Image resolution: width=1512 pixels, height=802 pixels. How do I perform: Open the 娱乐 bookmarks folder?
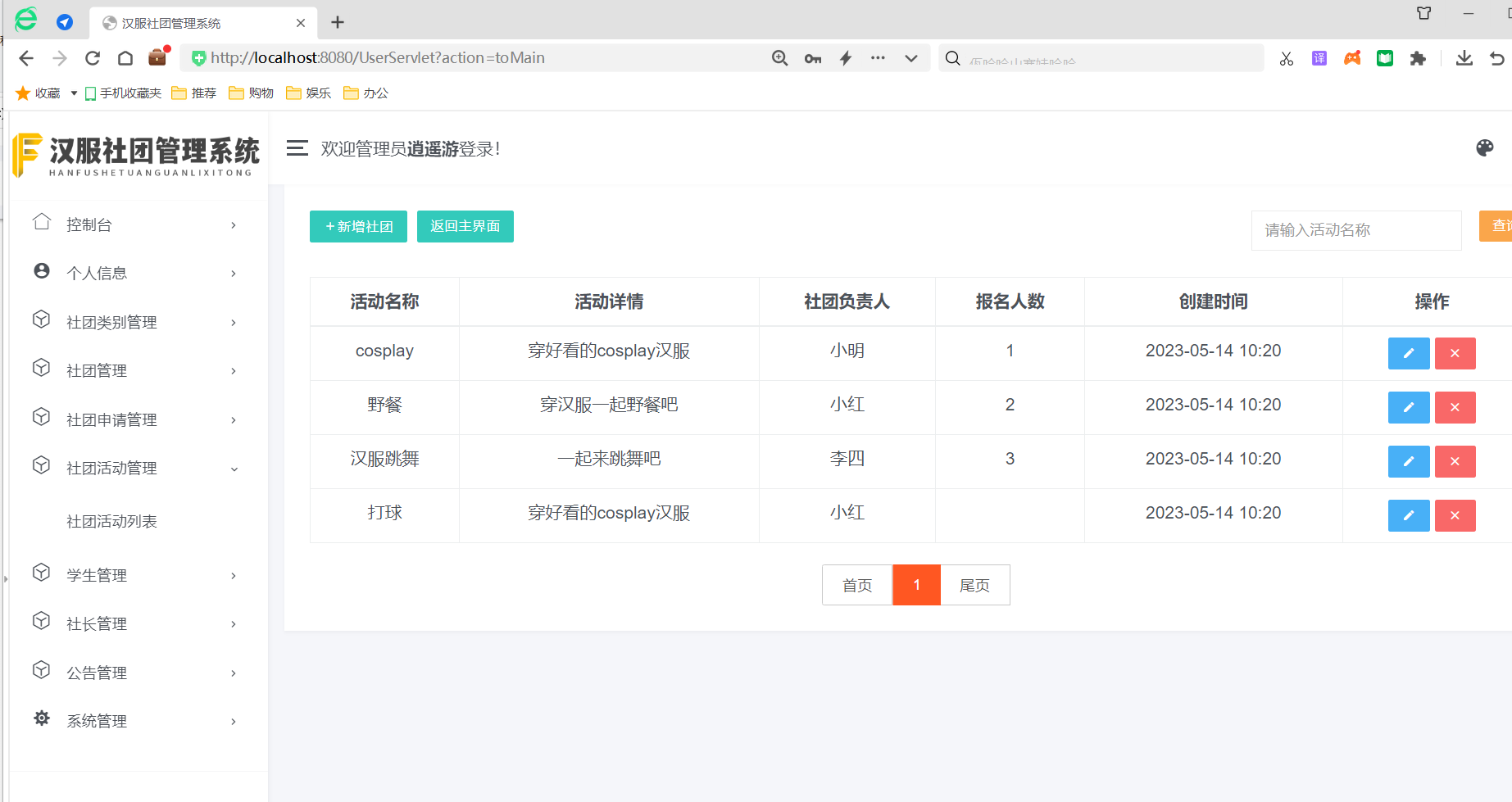(309, 93)
